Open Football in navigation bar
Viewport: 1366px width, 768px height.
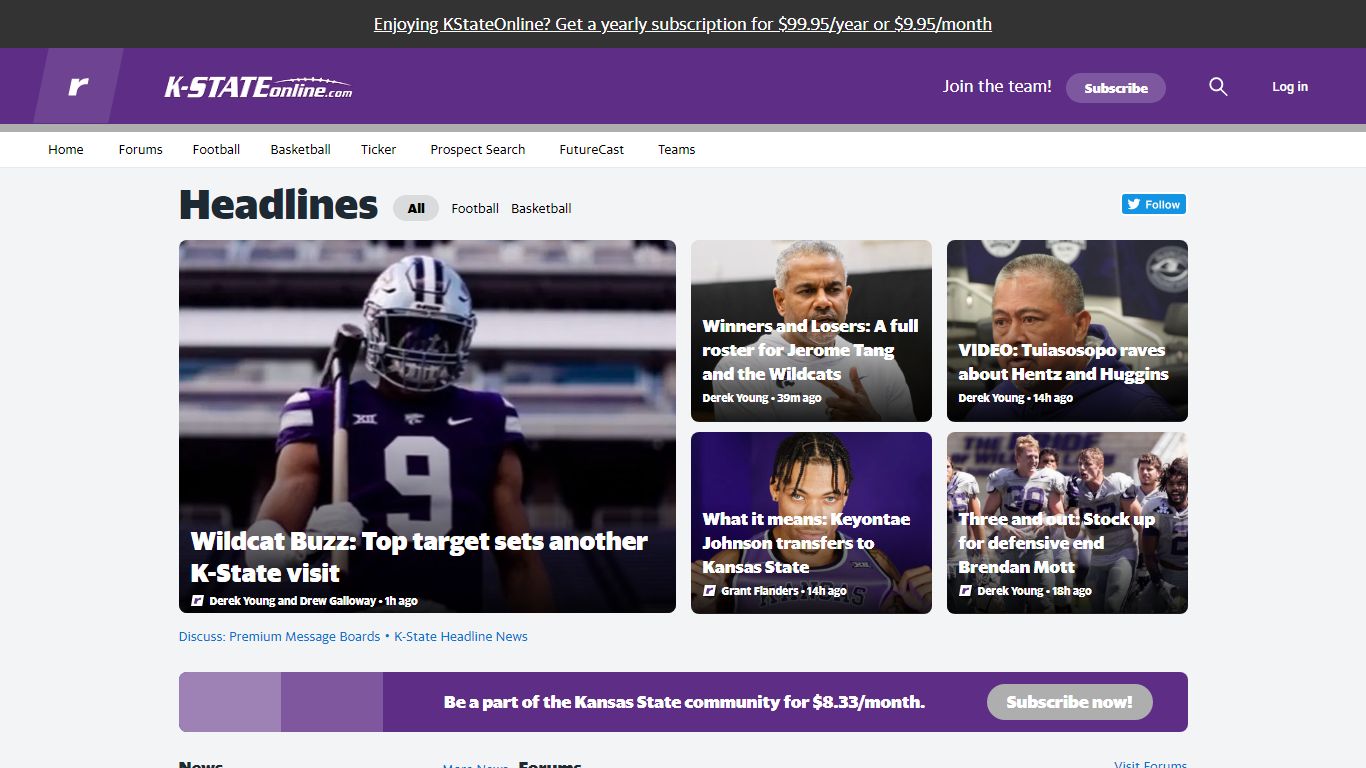216,149
